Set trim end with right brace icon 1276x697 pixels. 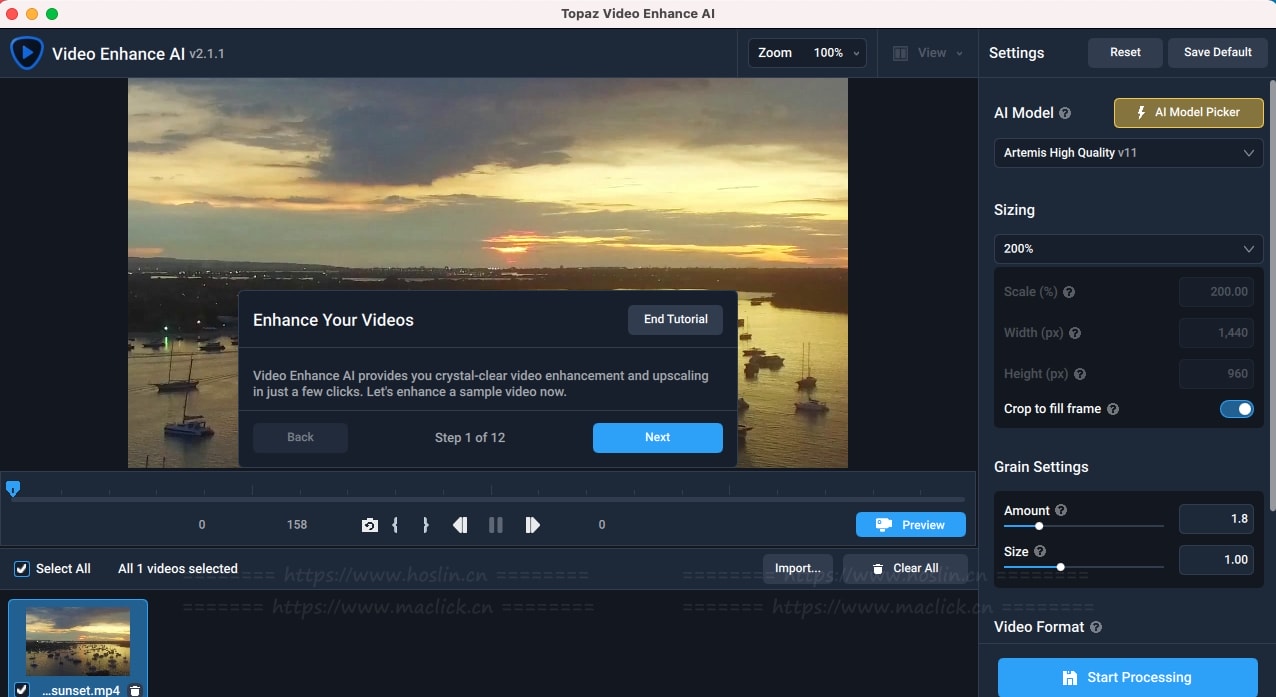point(425,525)
